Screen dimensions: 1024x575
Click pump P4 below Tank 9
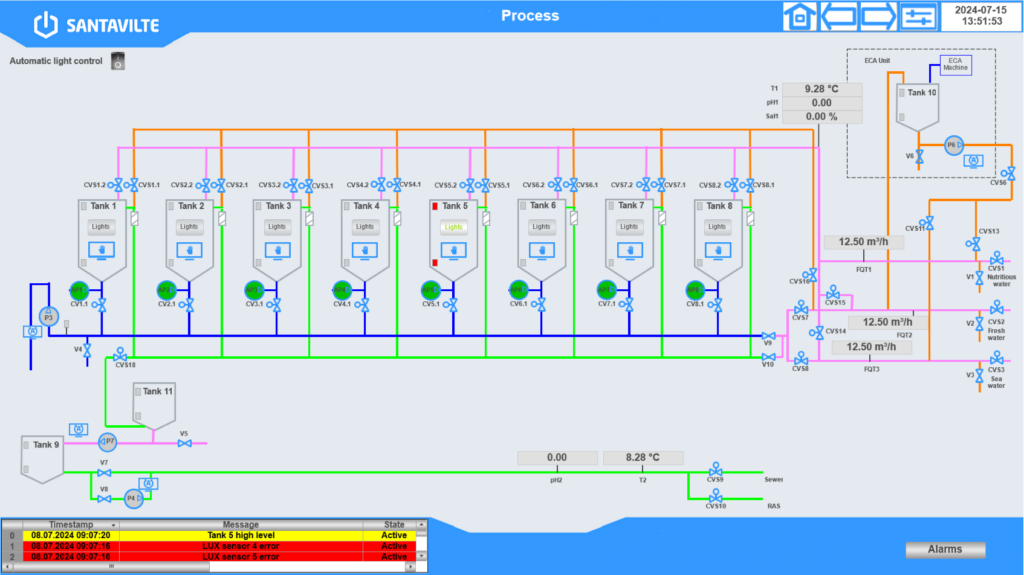133,498
